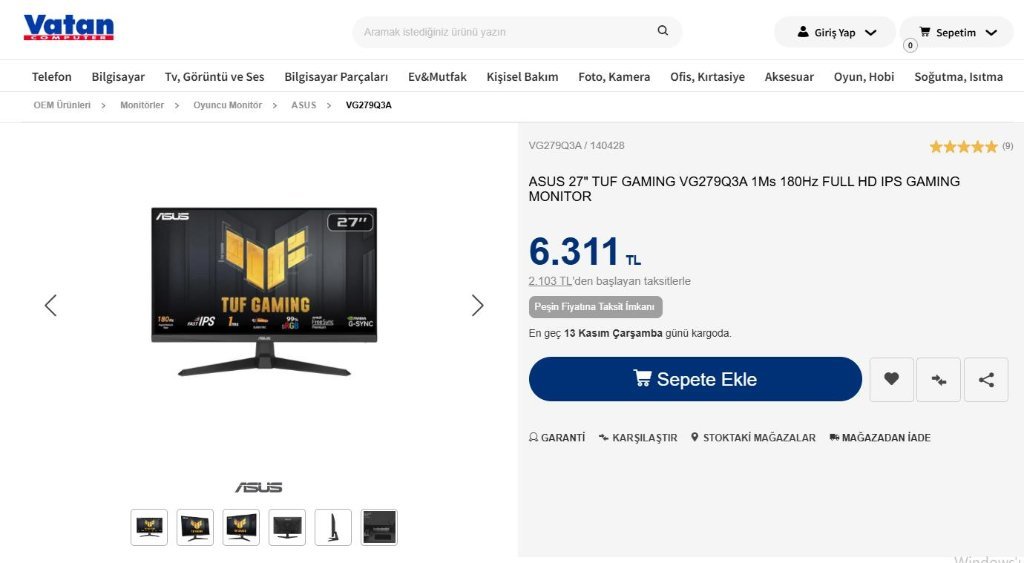Select the last dark thumbnail image
1024x563 pixels.
[x=379, y=527]
